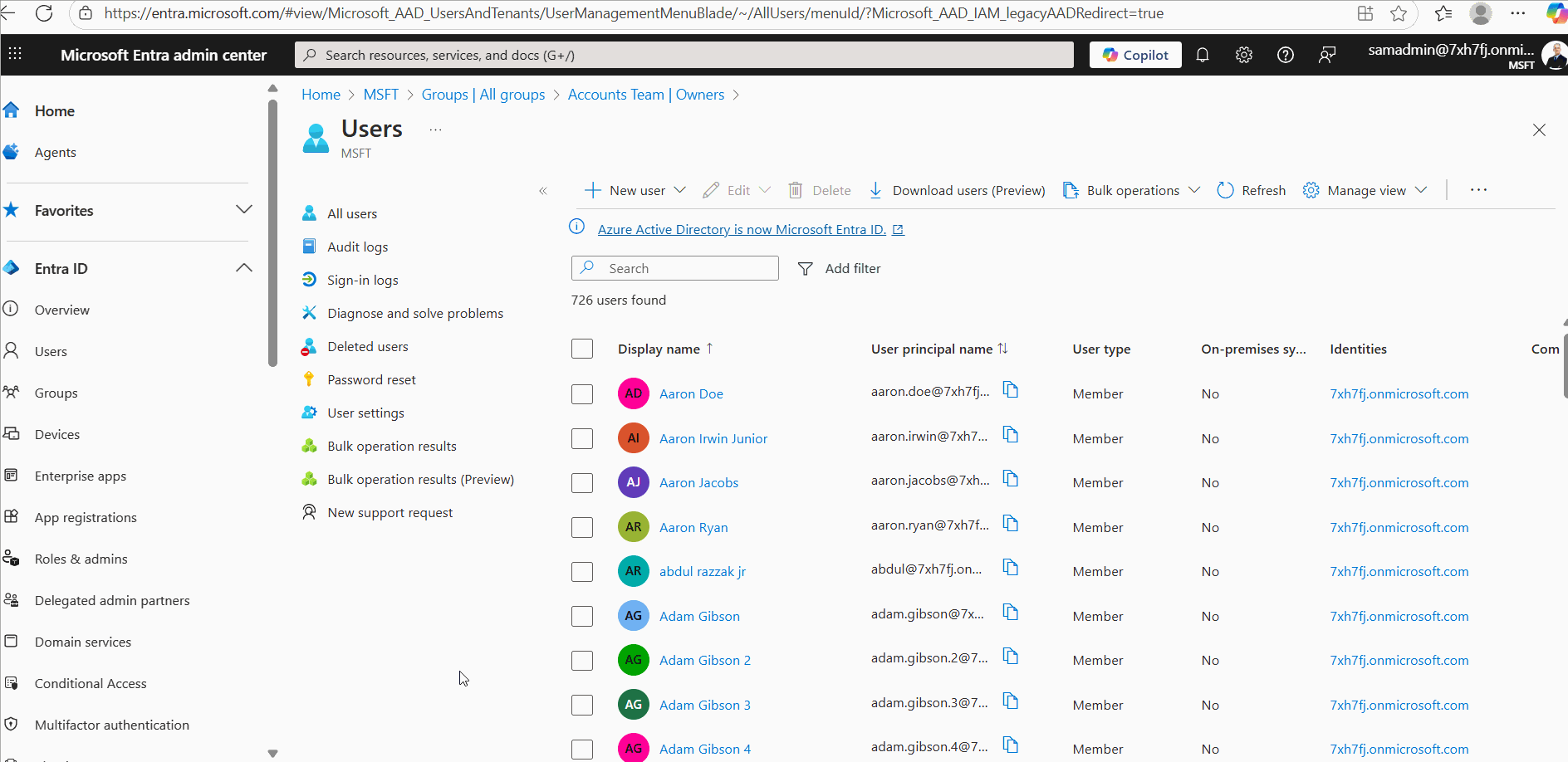Open the New user dropdown arrow
This screenshot has width=1568, height=762.
click(x=681, y=189)
